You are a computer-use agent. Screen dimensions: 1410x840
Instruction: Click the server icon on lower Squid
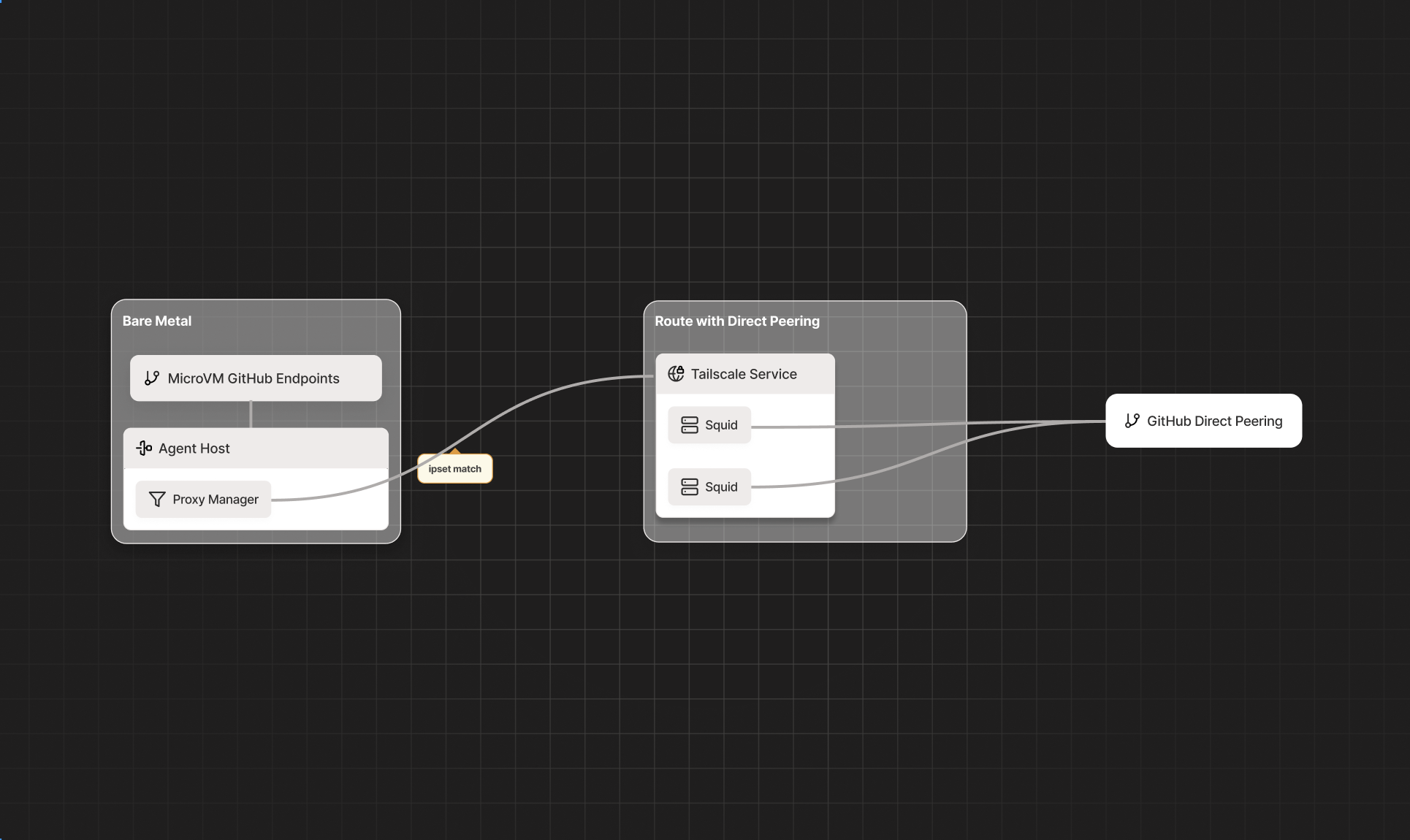689,487
